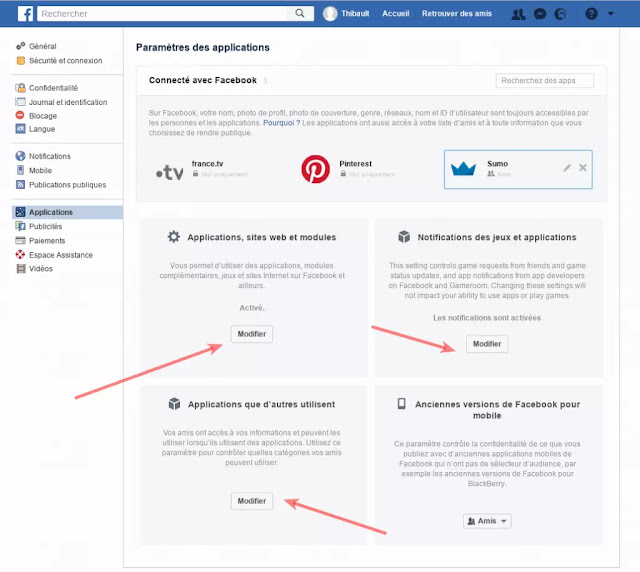Modifier Applications que d'autres utilisent
Viewport: 640px width, 572px height.
click(251, 501)
